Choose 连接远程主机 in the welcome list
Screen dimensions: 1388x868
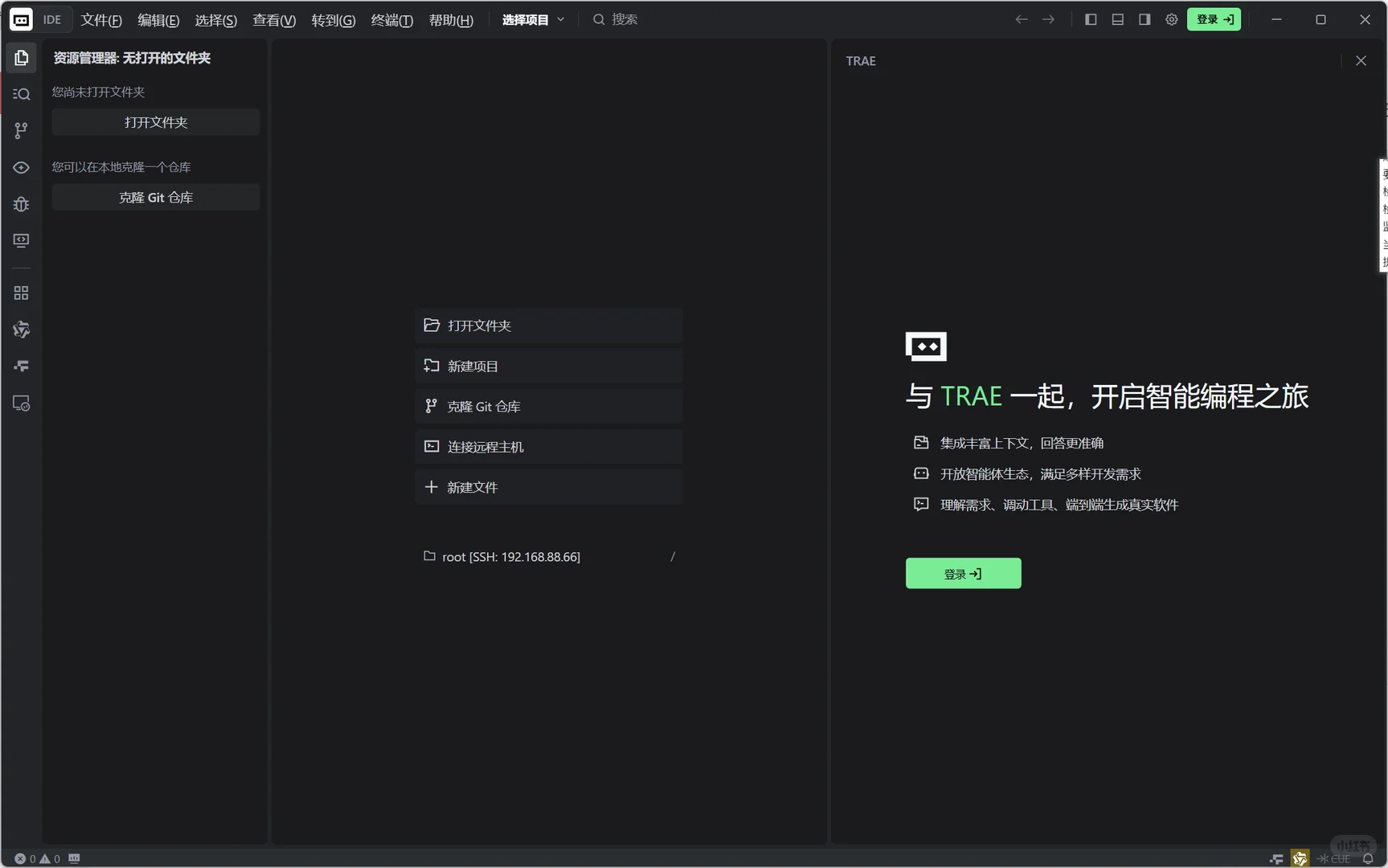[x=549, y=447]
